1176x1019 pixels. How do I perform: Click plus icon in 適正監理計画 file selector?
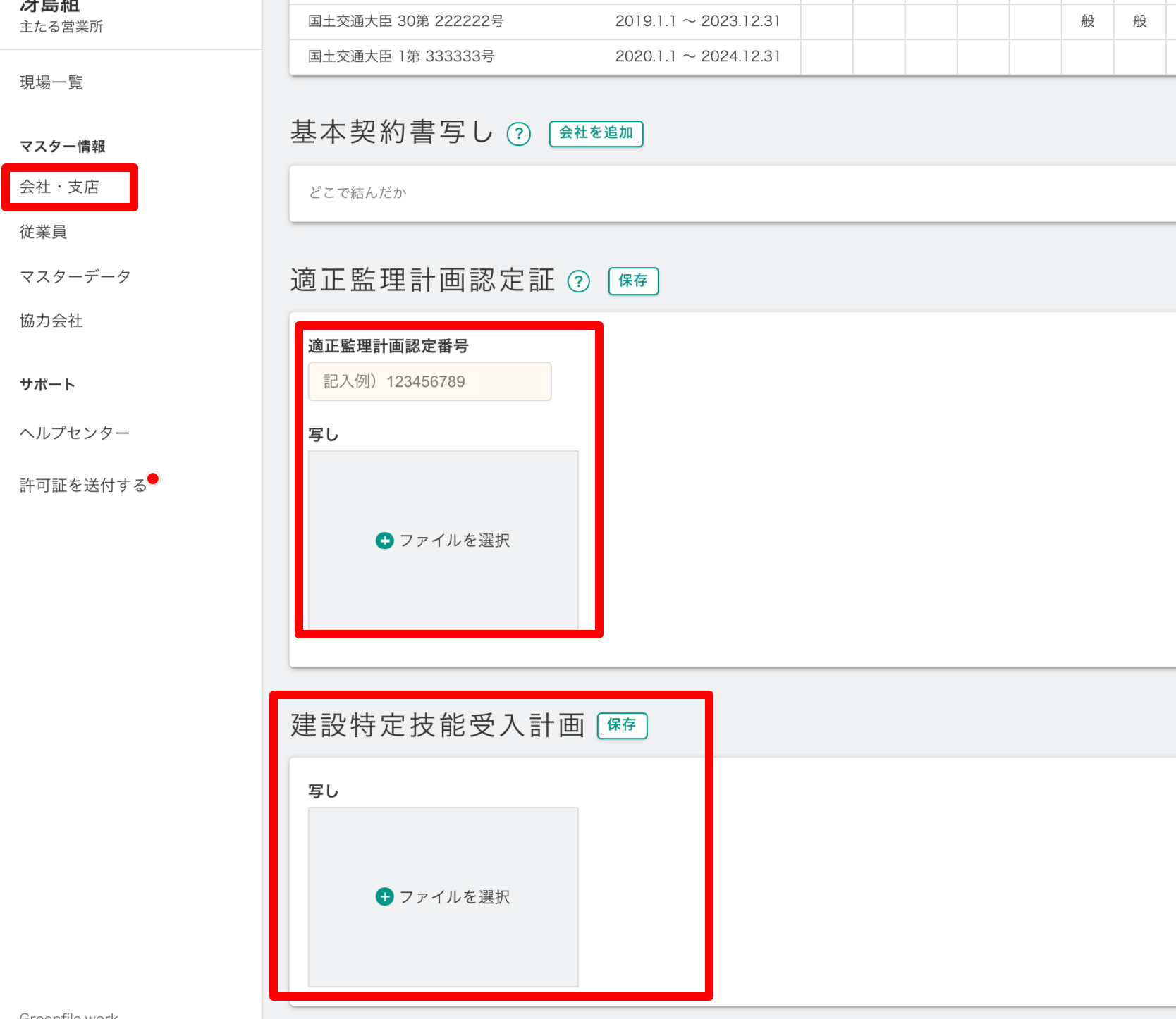[384, 541]
